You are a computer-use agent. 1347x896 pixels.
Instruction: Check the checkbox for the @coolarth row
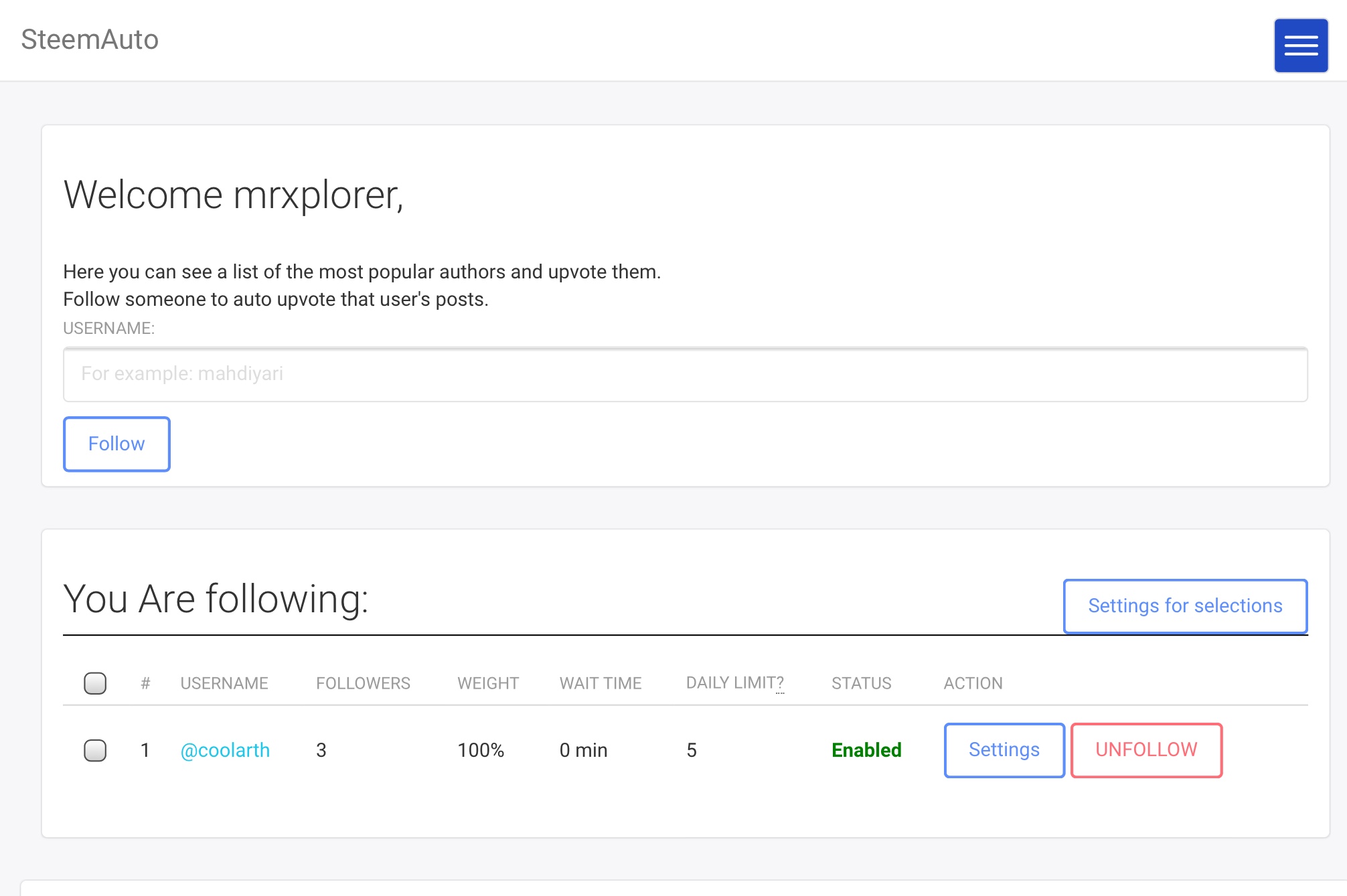[95, 750]
